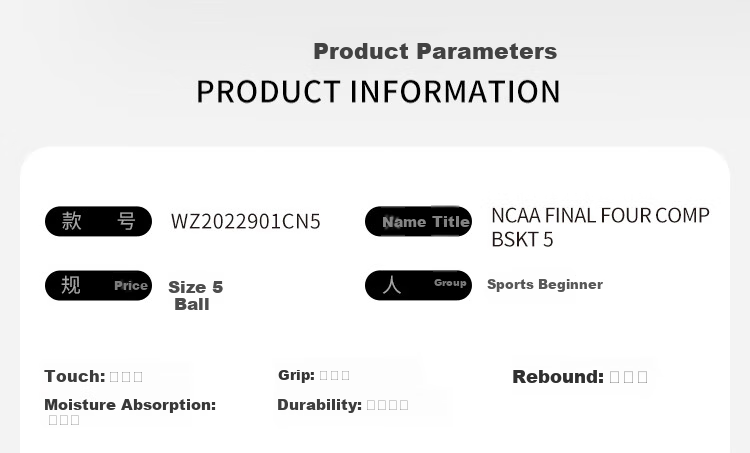This screenshot has width=750, height=453.
Task: Click the Touch rating label
Action: tap(75, 376)
